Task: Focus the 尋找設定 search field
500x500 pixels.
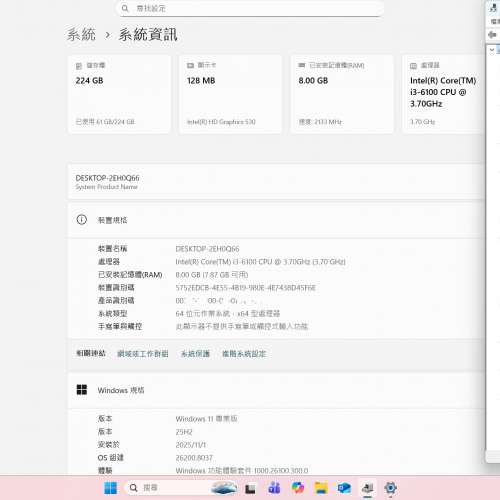Action: [250, 8]
